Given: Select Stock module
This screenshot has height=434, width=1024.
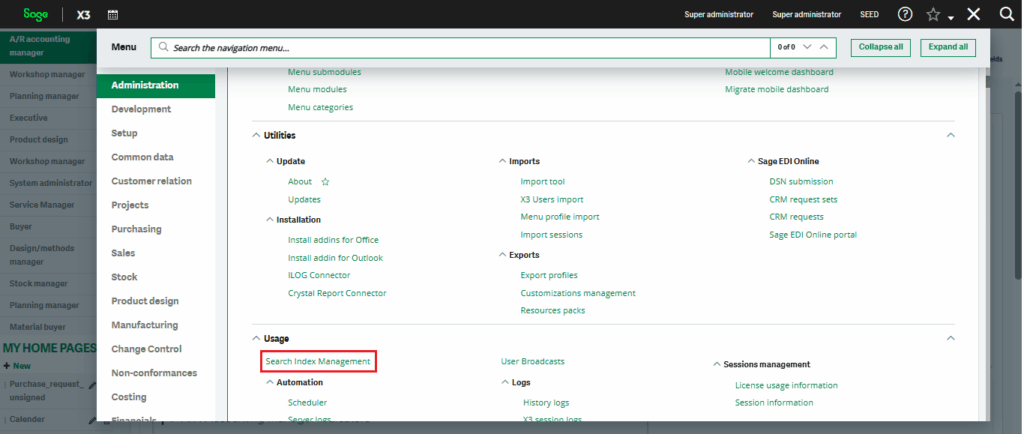Looking at the screenshot, I should pos(124,277).
